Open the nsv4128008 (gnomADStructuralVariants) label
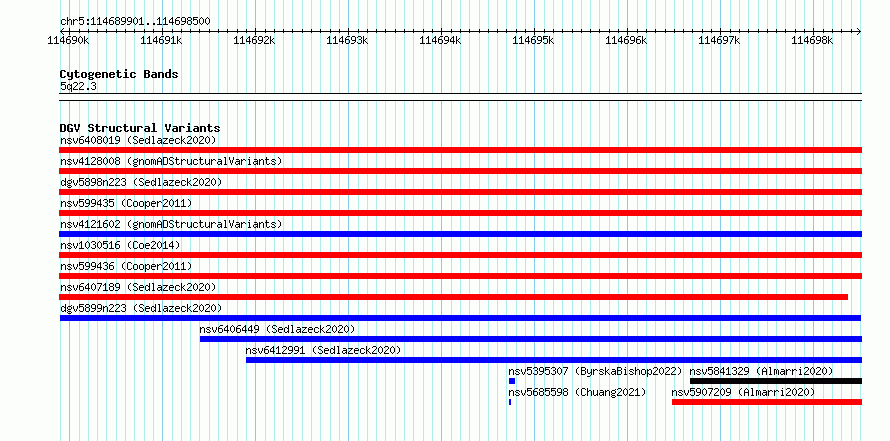 tap(171, 161)
